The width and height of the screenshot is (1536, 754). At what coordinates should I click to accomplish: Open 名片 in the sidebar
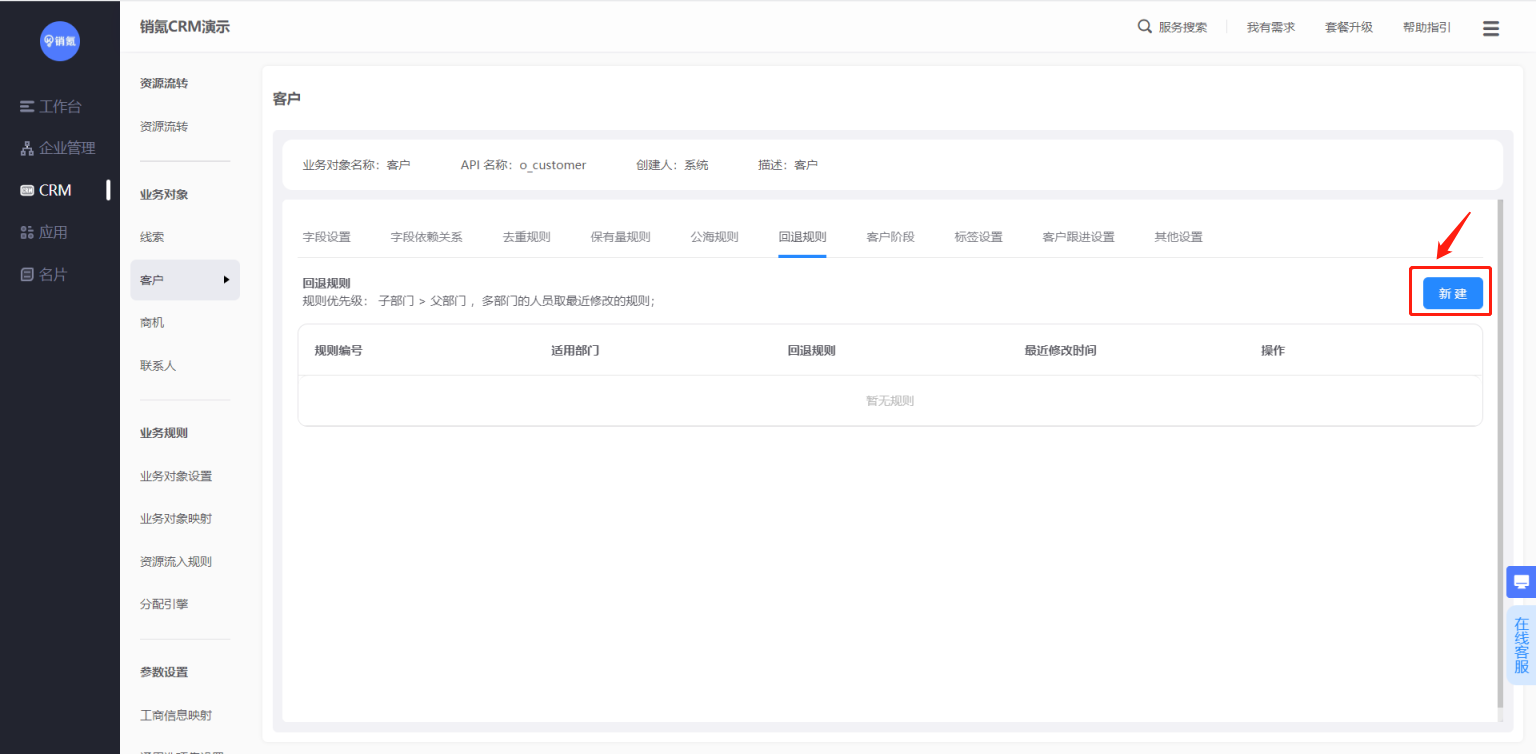tap(44, 274)
